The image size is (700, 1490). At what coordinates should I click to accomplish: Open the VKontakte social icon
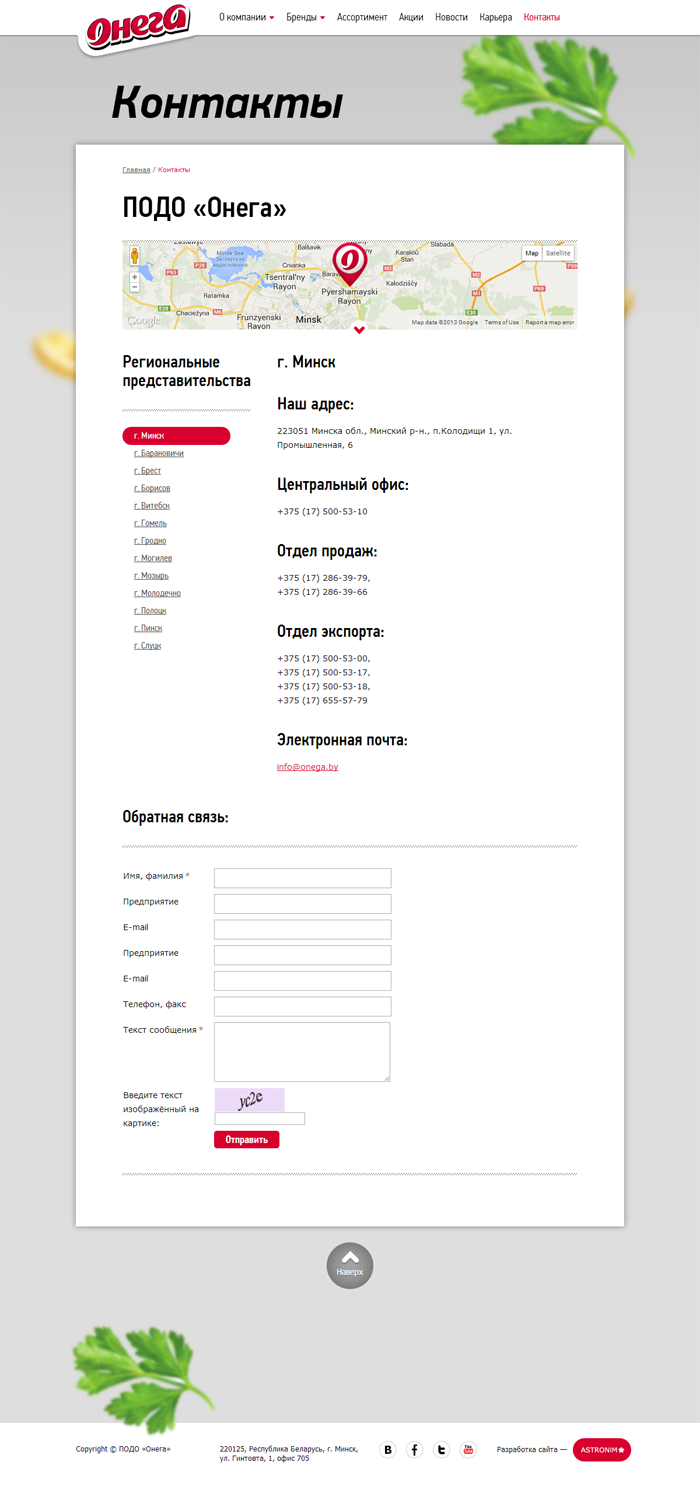pyautogui.click(x=388, y=1449)
